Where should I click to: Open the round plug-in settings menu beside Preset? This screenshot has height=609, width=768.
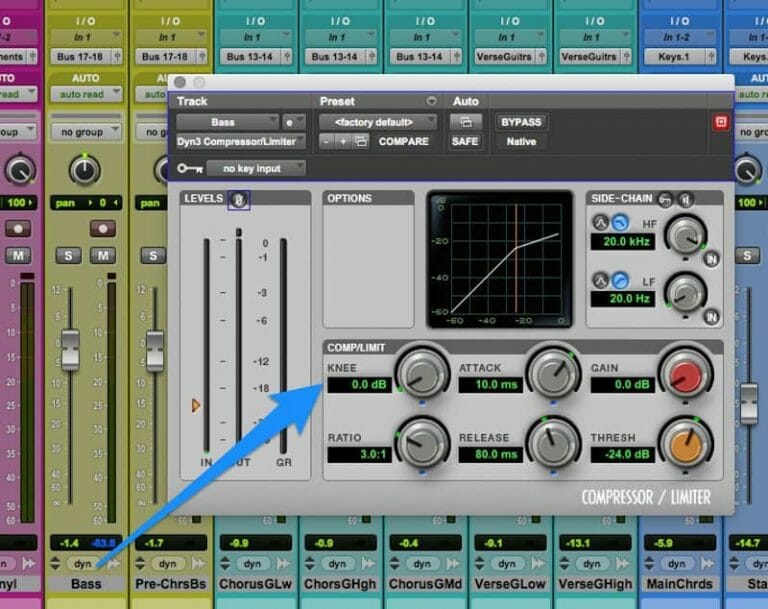pos(431,100)
